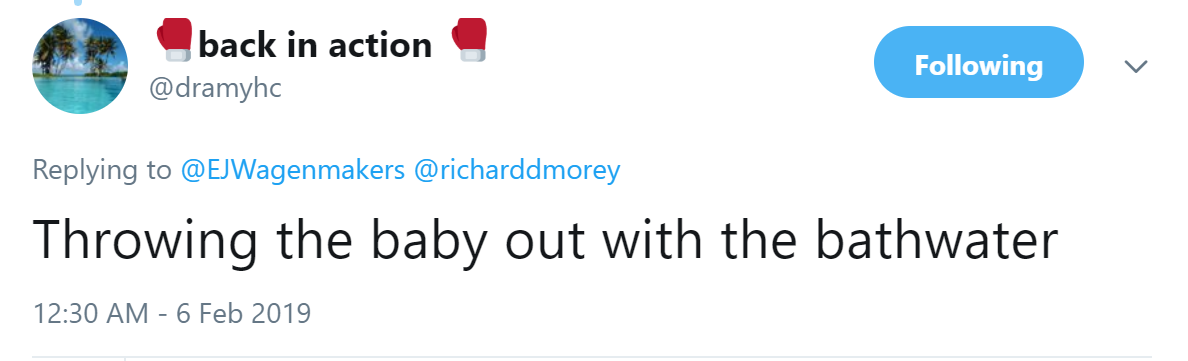Open the @richarddmorey profile link
The image size is (1188, 361).
(517, 171)
